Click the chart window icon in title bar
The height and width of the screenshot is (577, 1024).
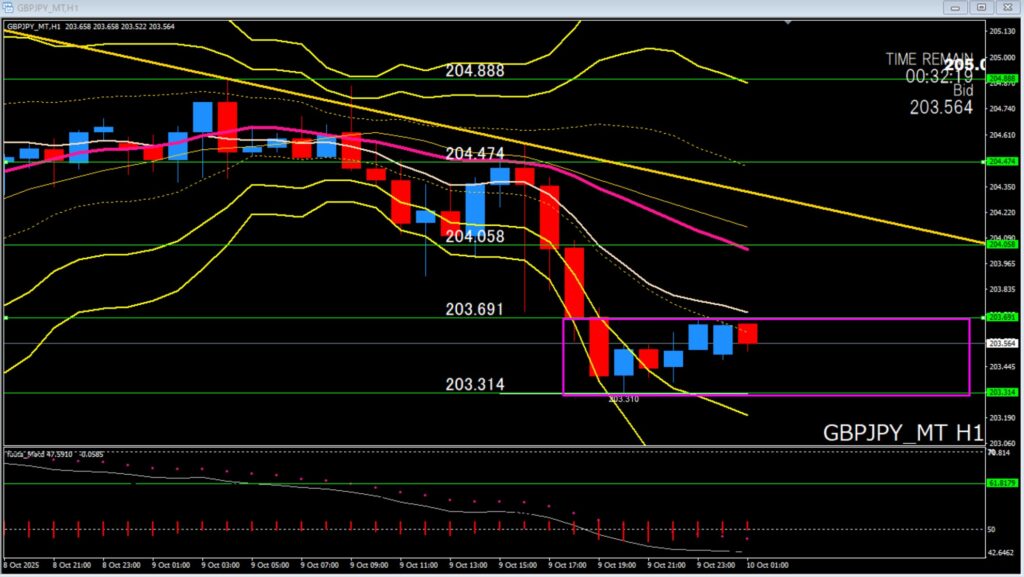8,7
